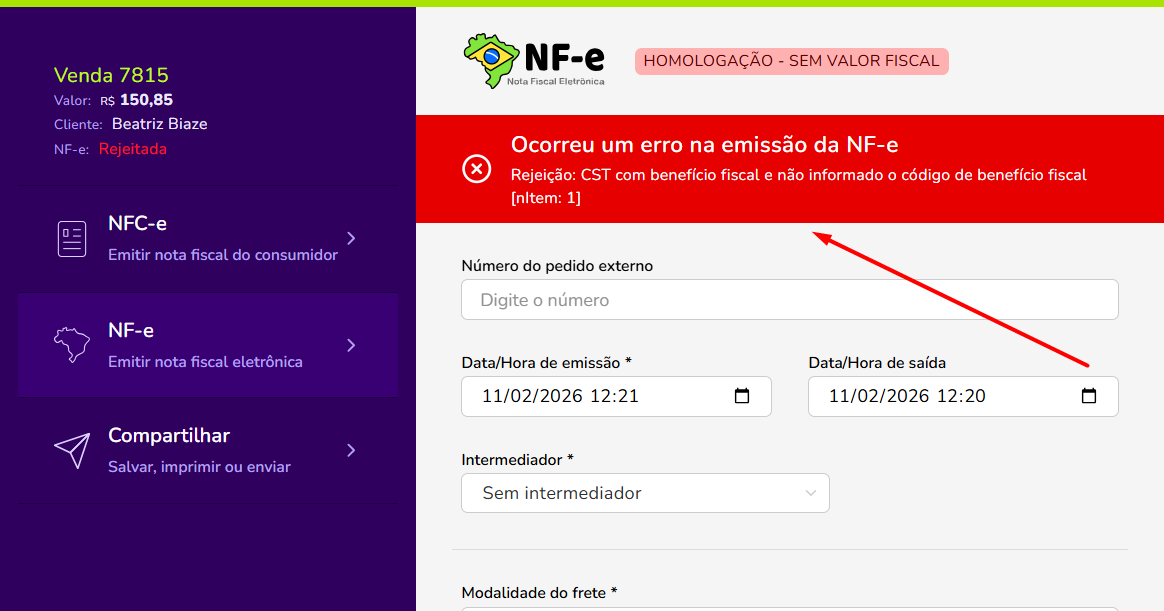
Task: Click the Intermediador label
Action: (x=517, y=460)
